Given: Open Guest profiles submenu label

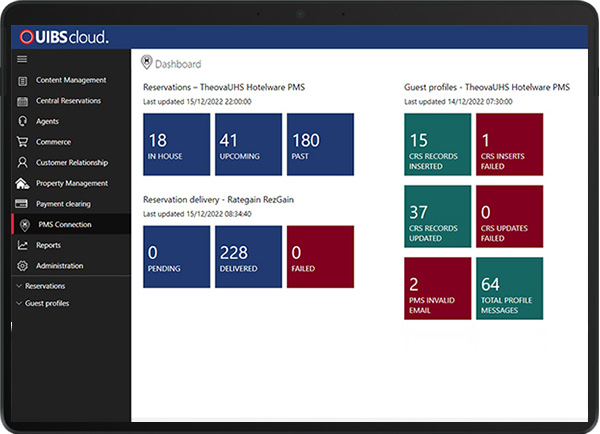Looking at the screenshot, I should [47, 303].
